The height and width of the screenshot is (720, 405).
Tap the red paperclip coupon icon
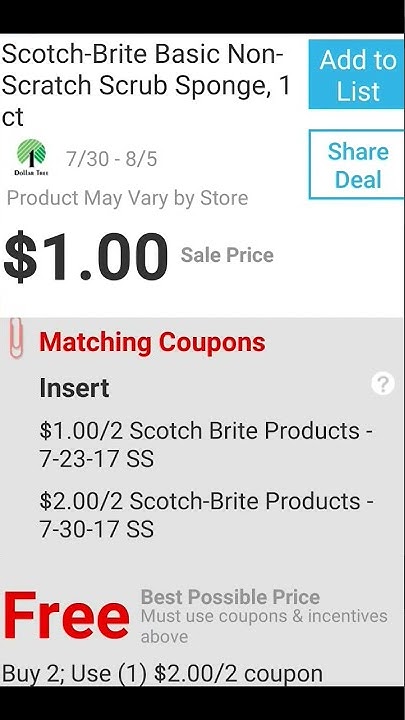[x=16, y=338]
